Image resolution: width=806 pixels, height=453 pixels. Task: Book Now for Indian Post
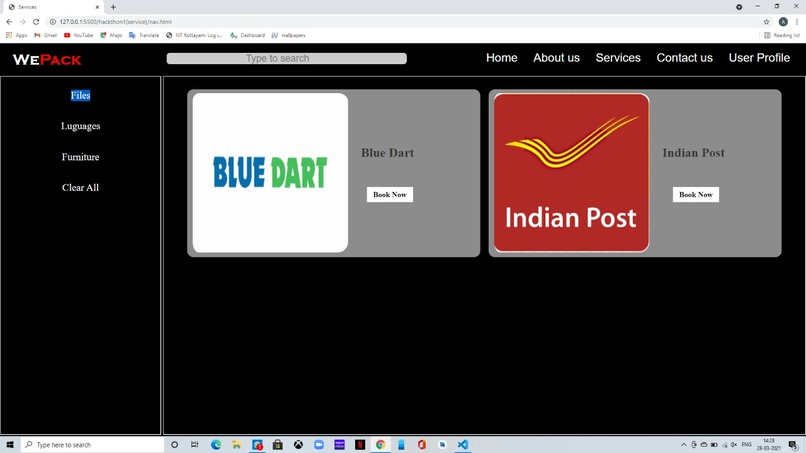pyautogui.click(x=695, y=194)
